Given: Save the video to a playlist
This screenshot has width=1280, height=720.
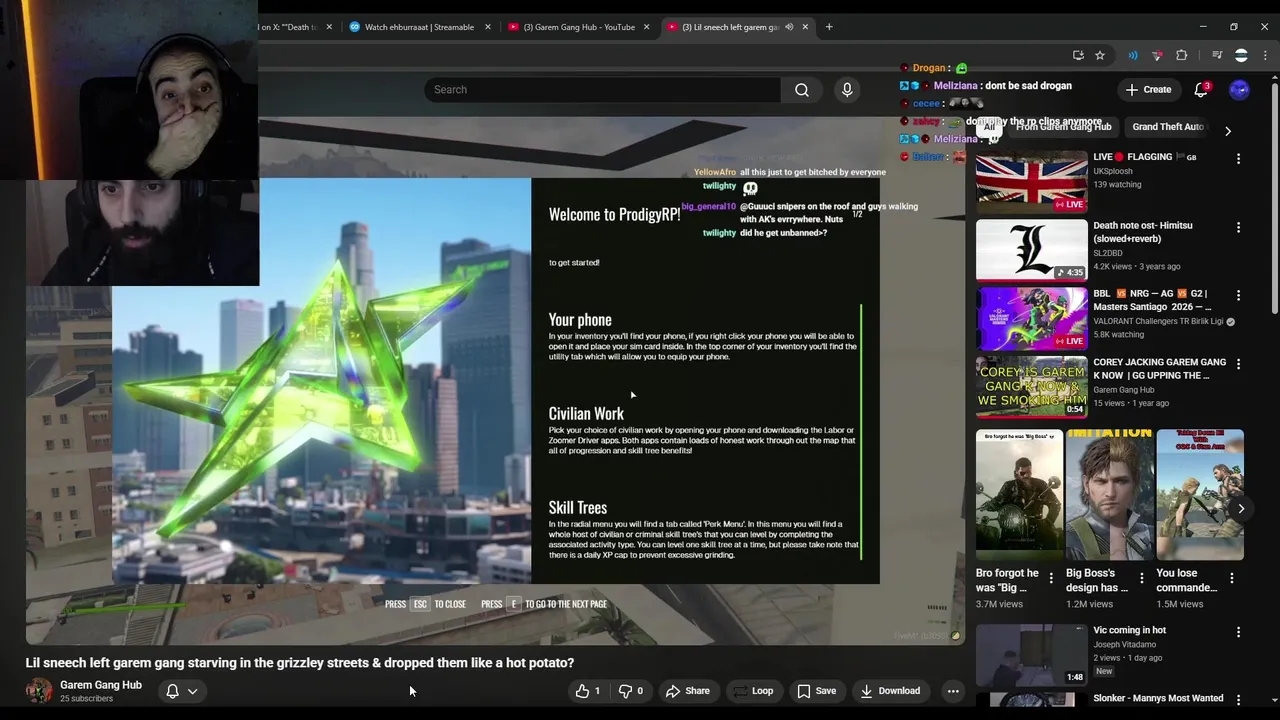Looking at the screenshot, I should coord(816,691).
